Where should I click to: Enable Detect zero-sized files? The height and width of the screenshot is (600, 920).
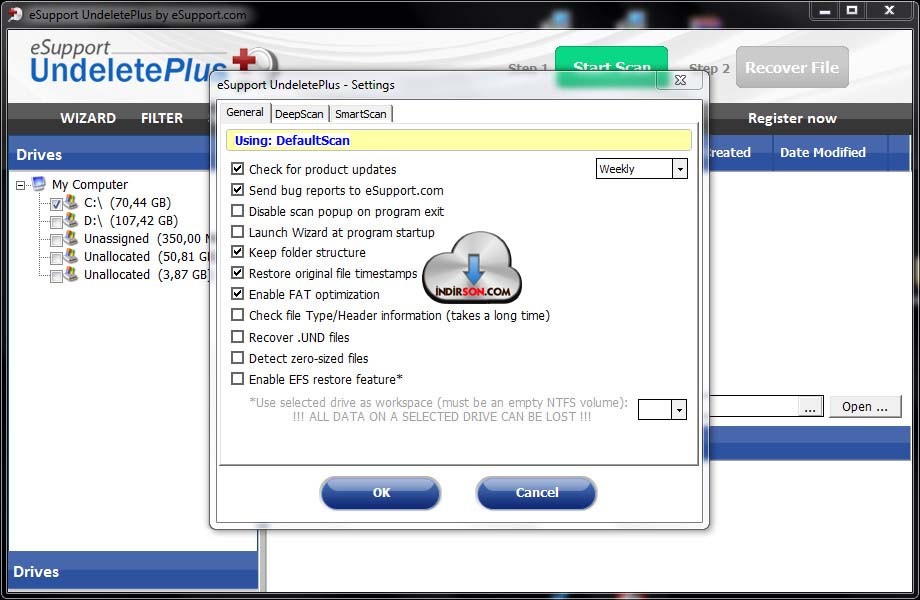click(237, 358)
